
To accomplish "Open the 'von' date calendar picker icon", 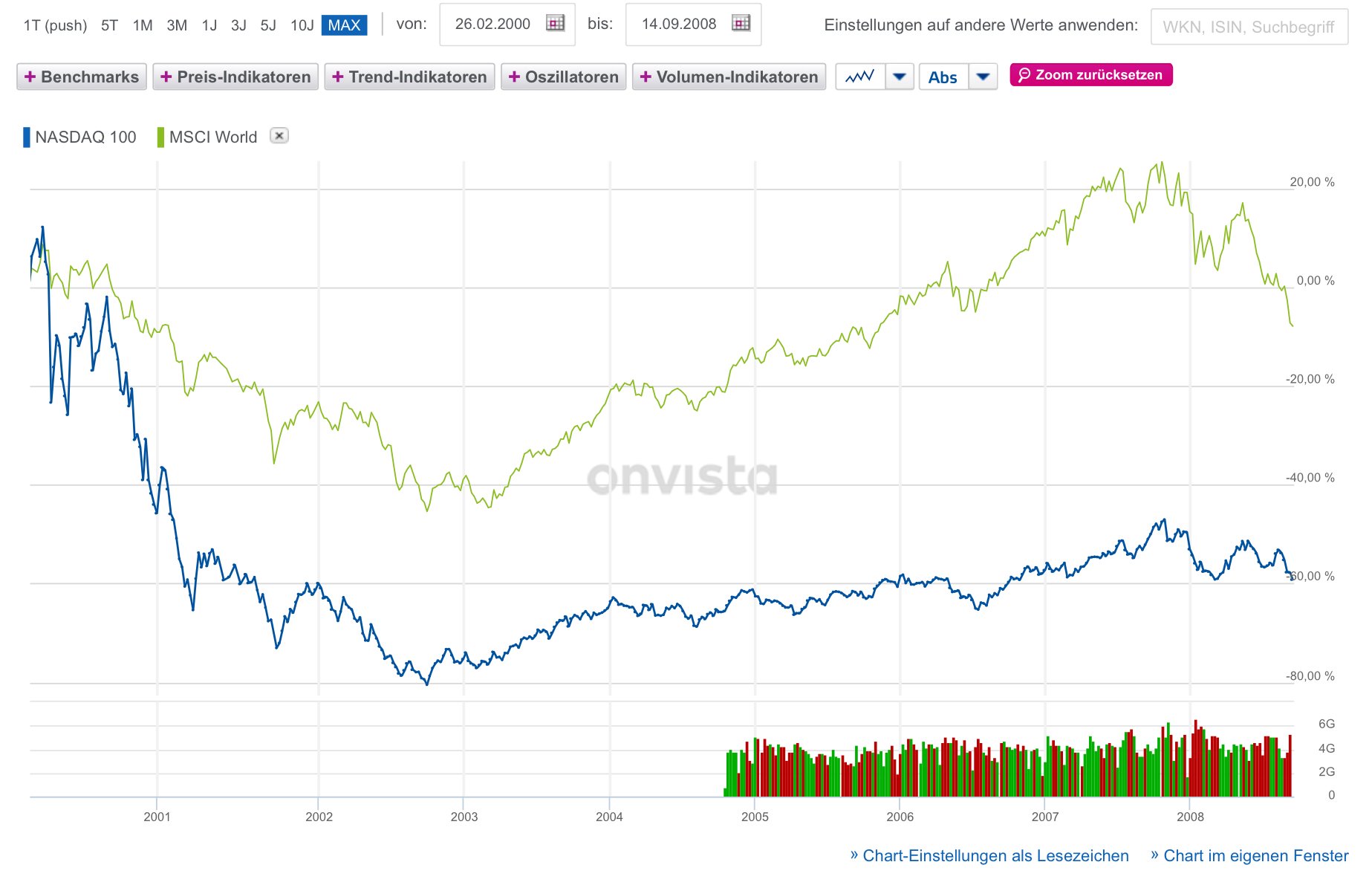I will [555, 24].
